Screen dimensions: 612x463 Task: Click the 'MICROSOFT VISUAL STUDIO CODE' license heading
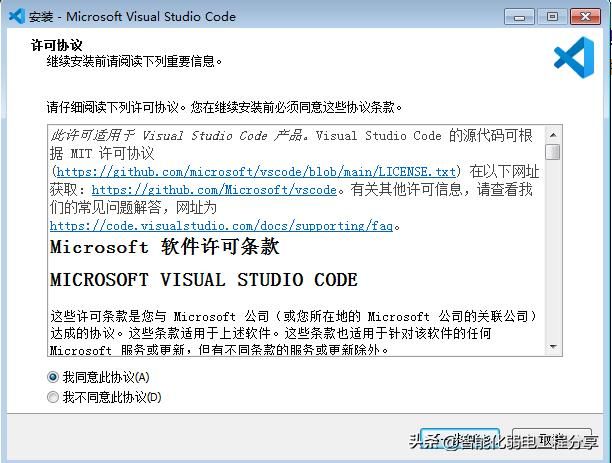pos(203,279)
